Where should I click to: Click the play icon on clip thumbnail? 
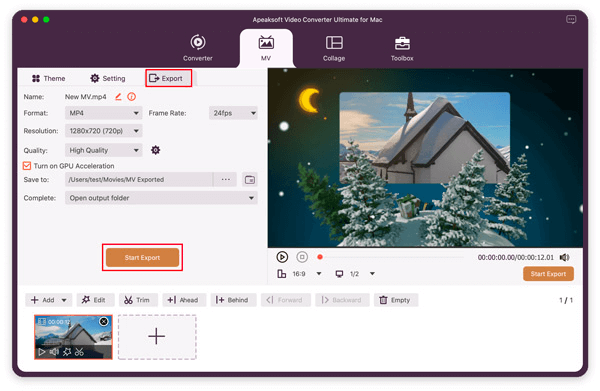[41, 352]
